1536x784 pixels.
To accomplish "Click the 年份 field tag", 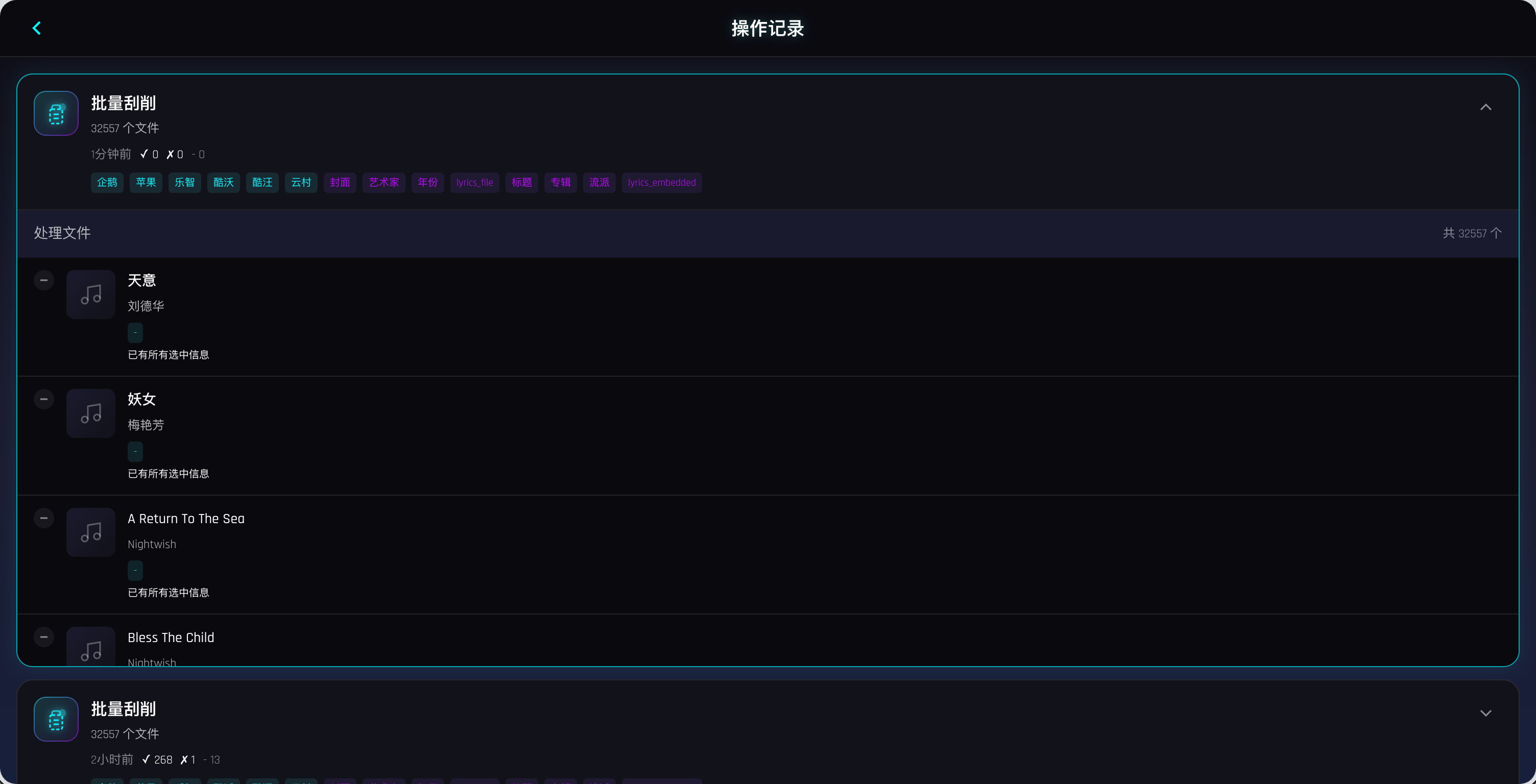I will coord(428,182).
